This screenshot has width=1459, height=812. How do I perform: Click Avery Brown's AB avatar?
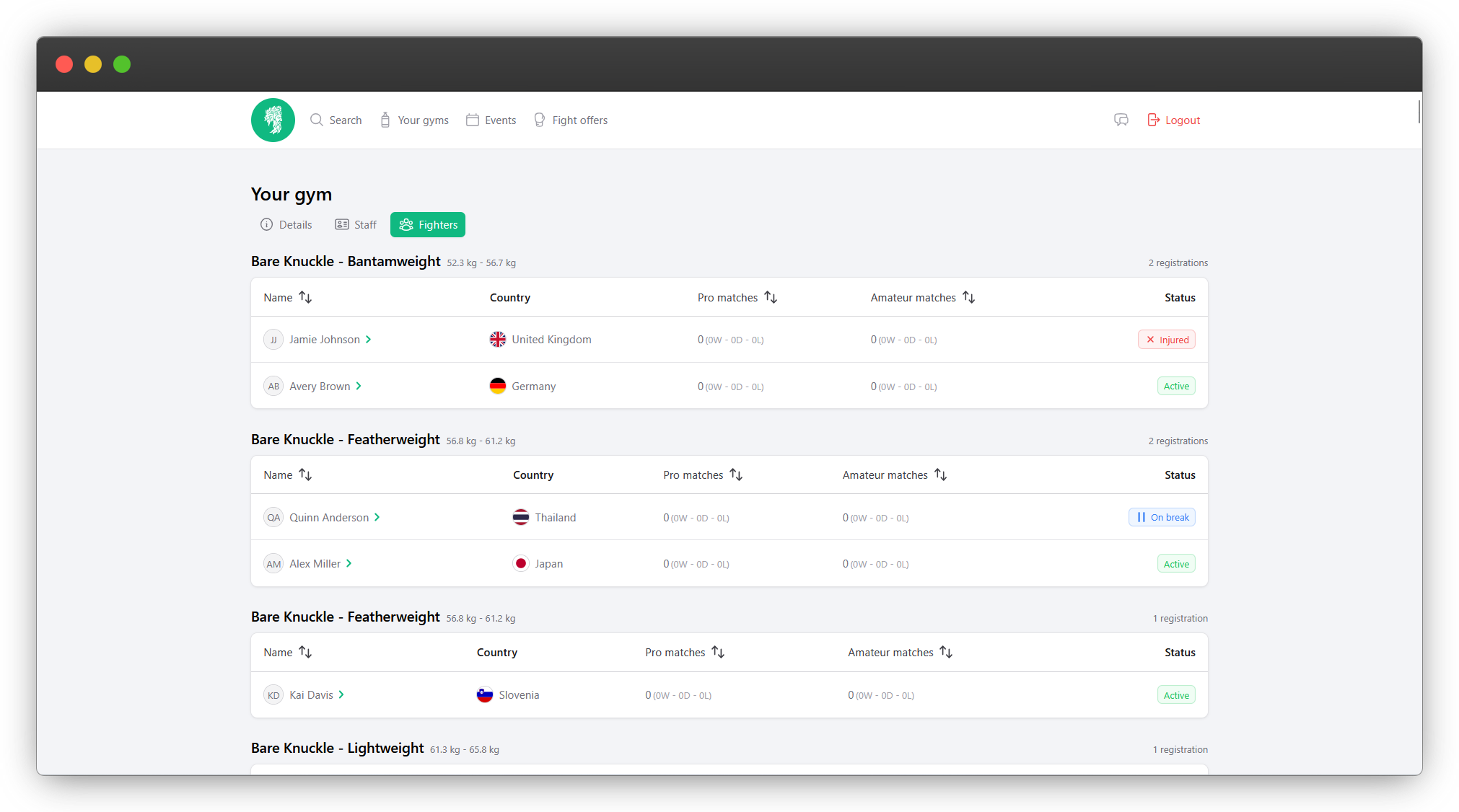click(273, 386)
